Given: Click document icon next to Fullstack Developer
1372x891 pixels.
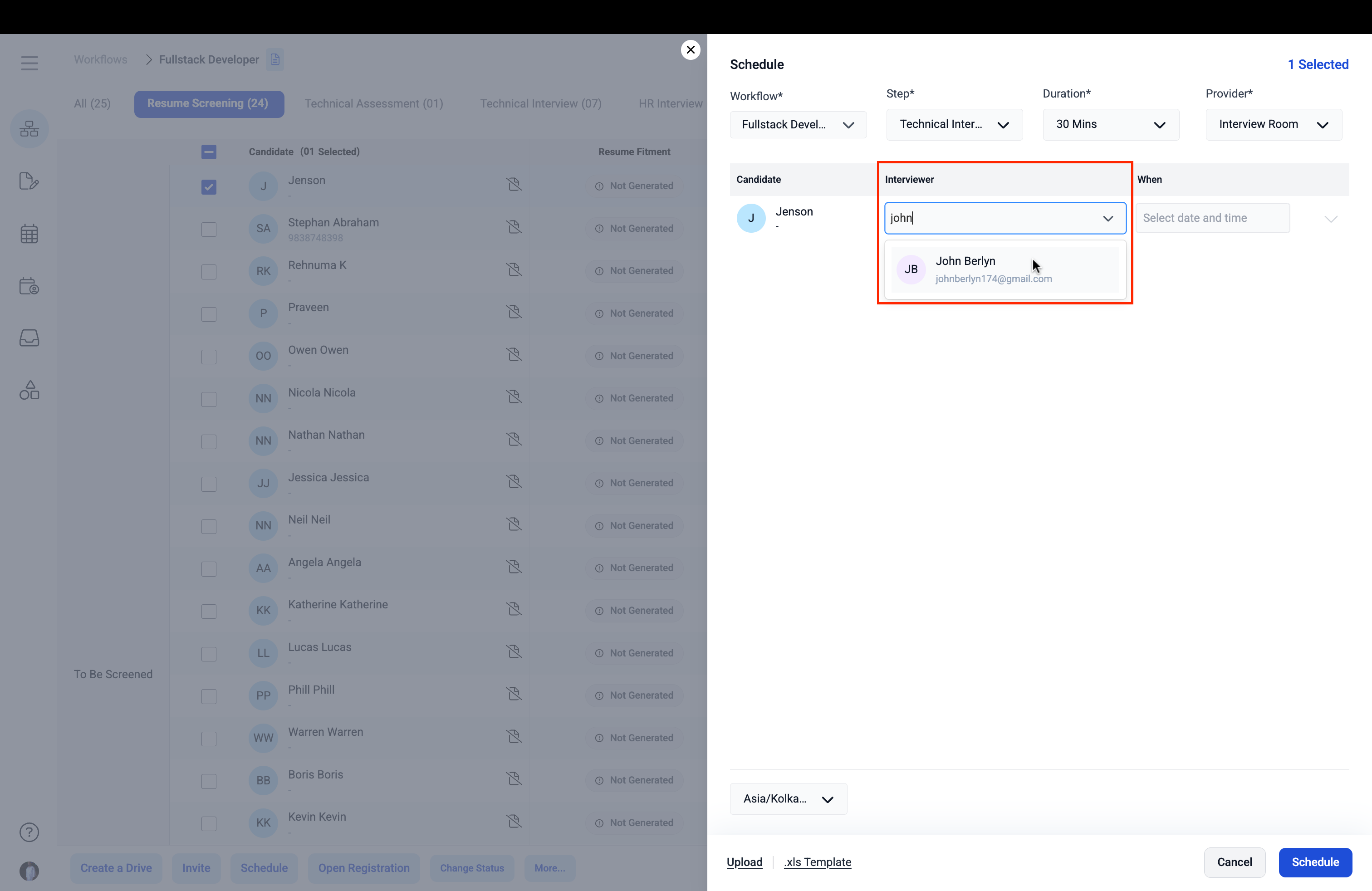Looking at the screenshot, I should pyautogui.click(x=275, y=59).
